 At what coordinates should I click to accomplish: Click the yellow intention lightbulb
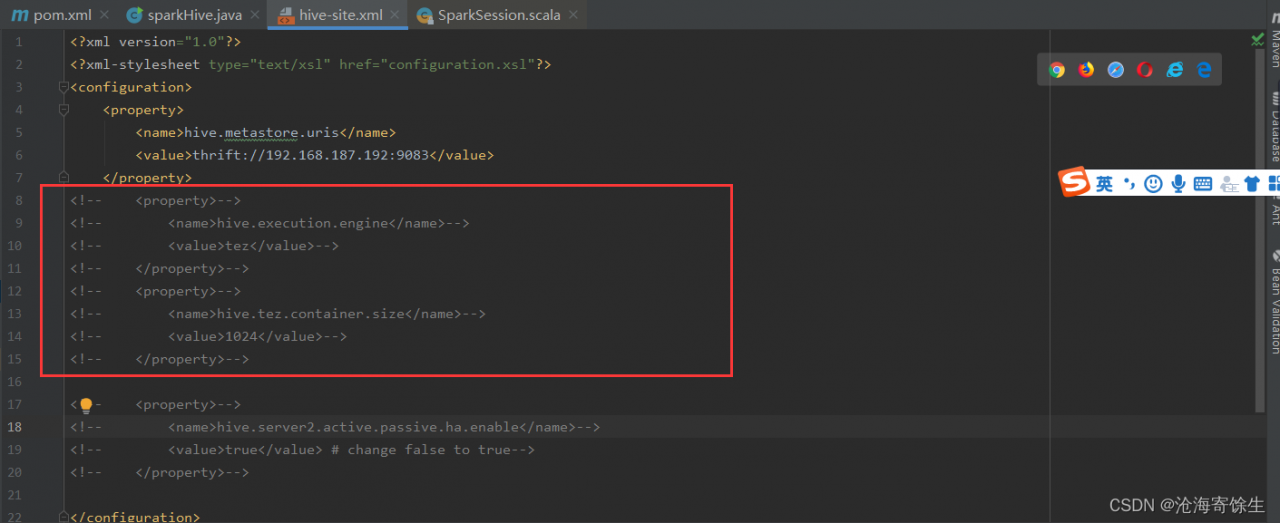click(86, 405)
